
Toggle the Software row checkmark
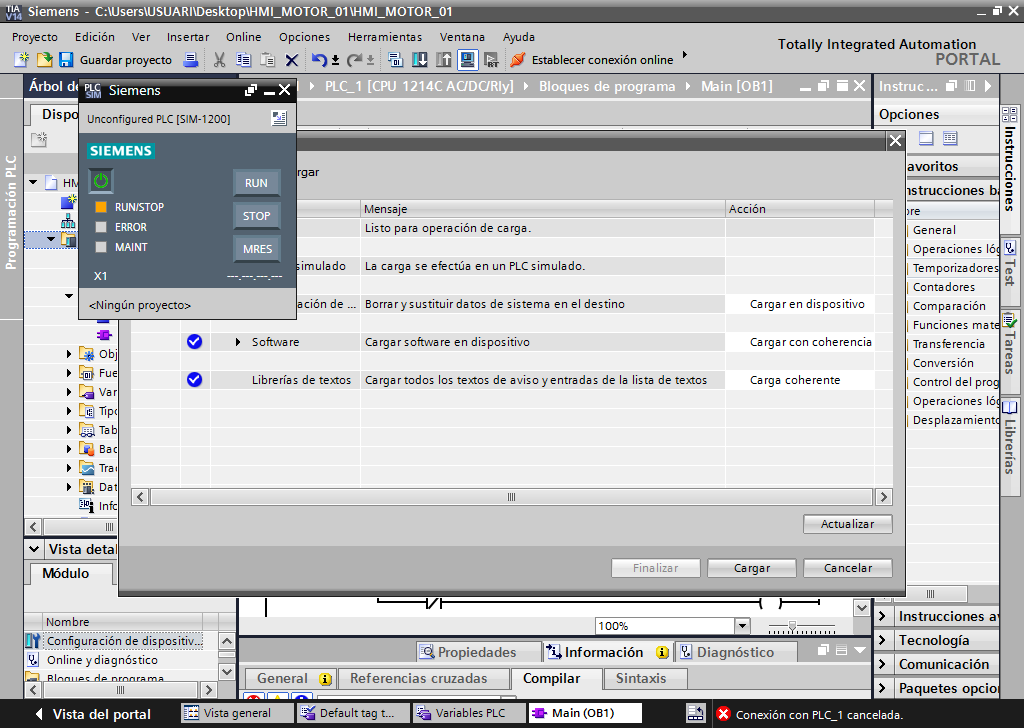(x=195, y=342)
